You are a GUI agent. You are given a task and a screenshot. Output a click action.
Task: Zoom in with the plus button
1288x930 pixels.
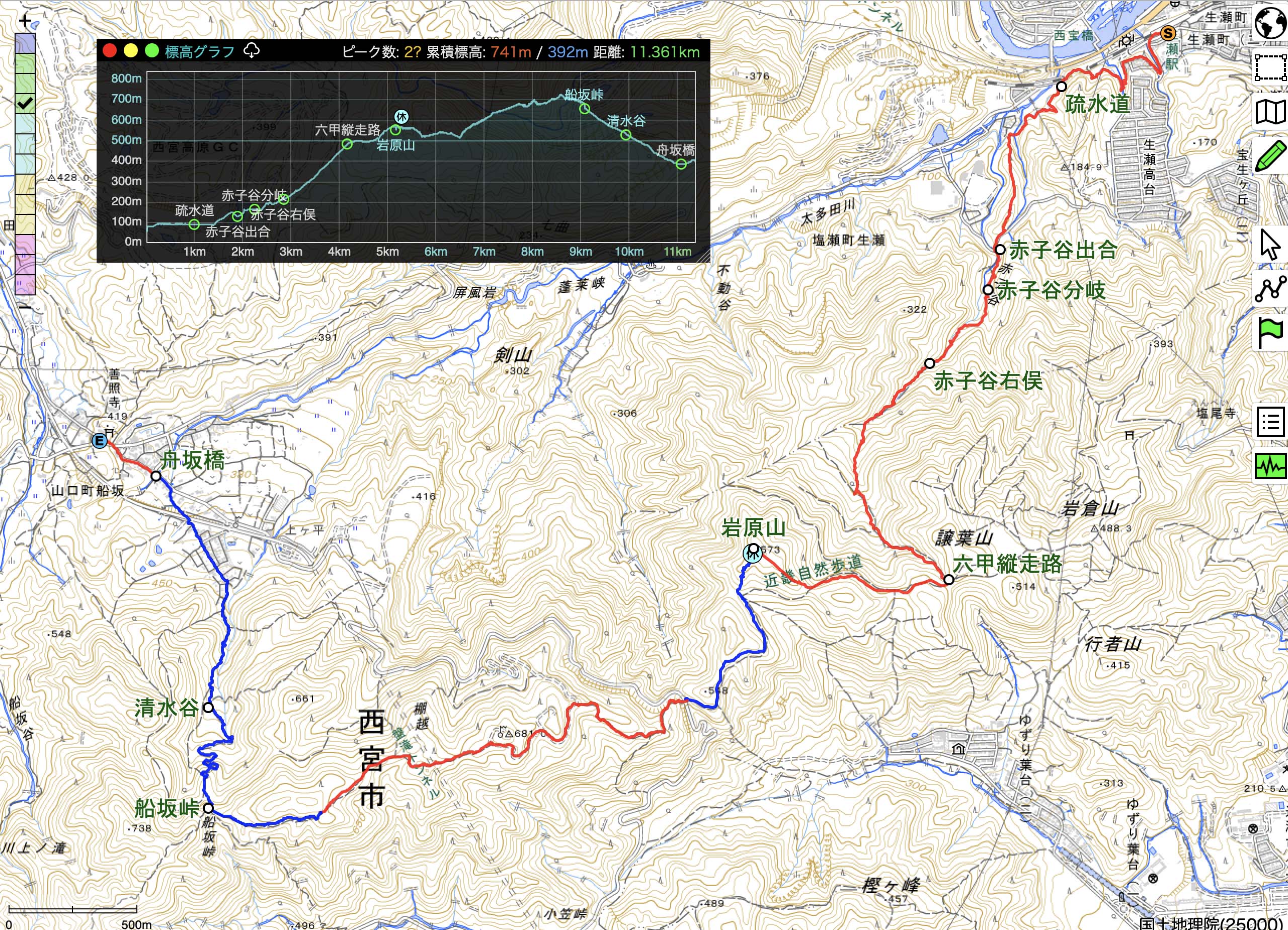click(x=25, y=22)
